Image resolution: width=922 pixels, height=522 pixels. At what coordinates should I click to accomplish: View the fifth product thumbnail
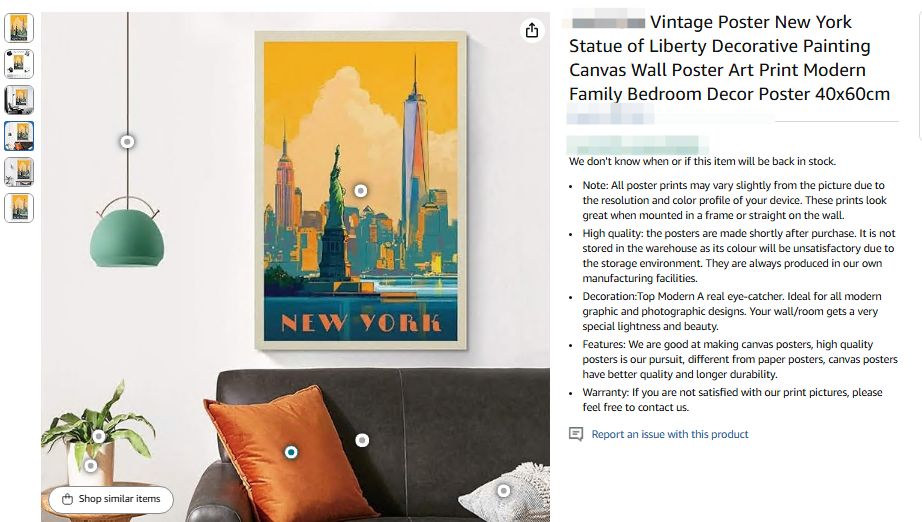[19, 172]
